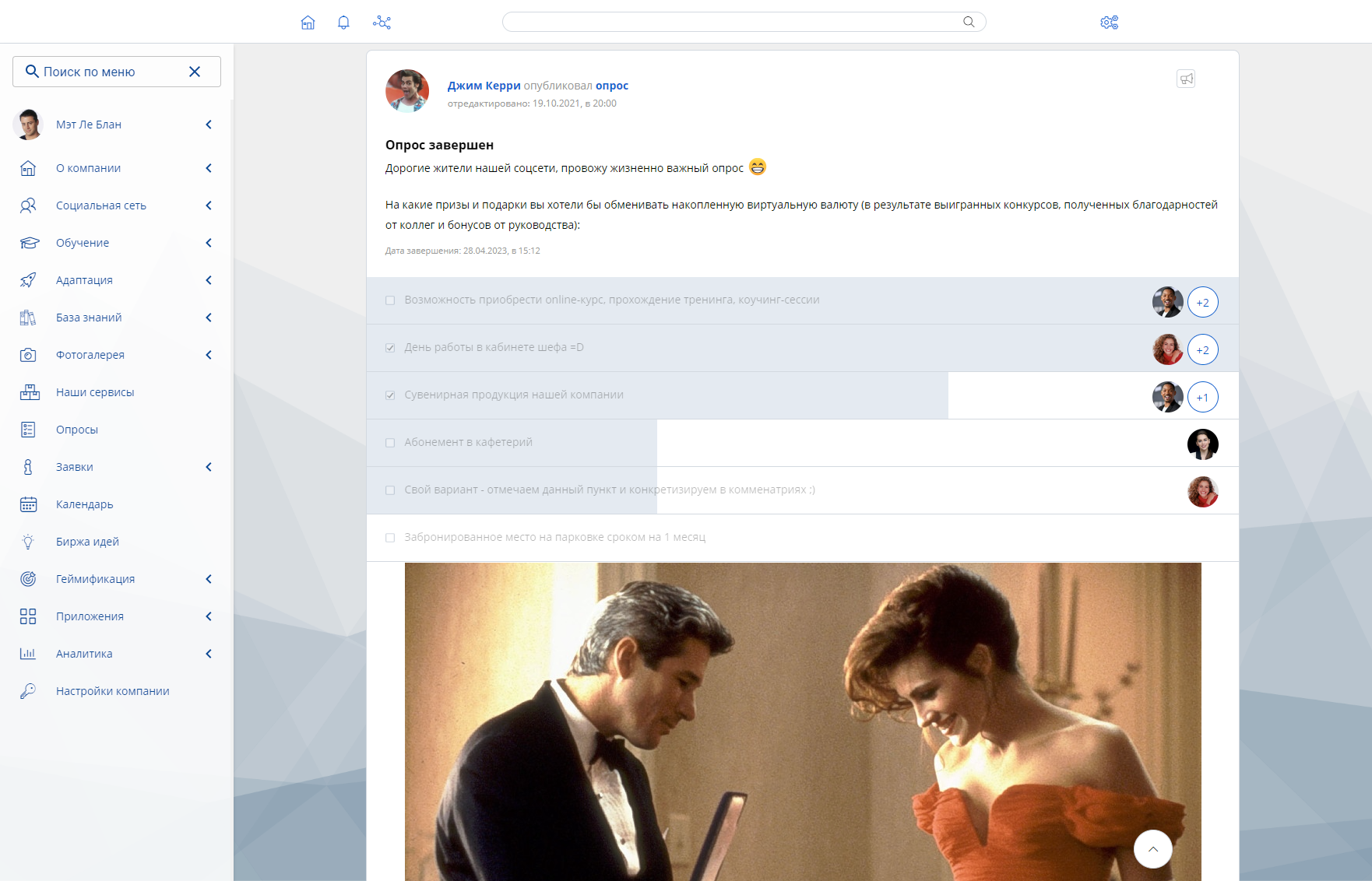Open the Календарь menu item
This screenshot has height=881, width=1372.
(x=85, y=504)
